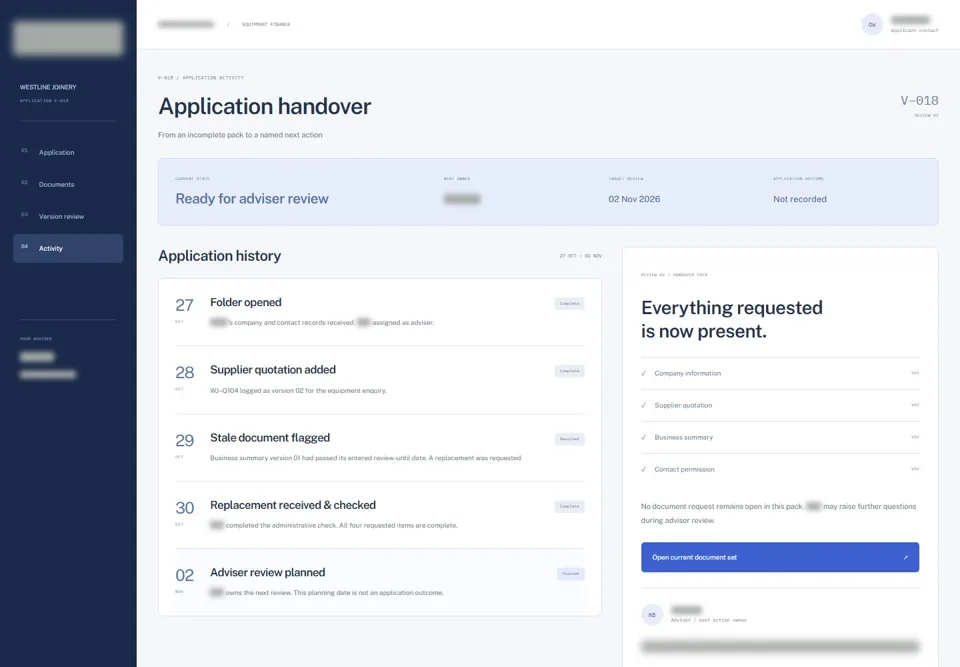Click the V-018 / Application Activity breadcrumb
This screenshot has height=667, width=960.
pos(201,78)
